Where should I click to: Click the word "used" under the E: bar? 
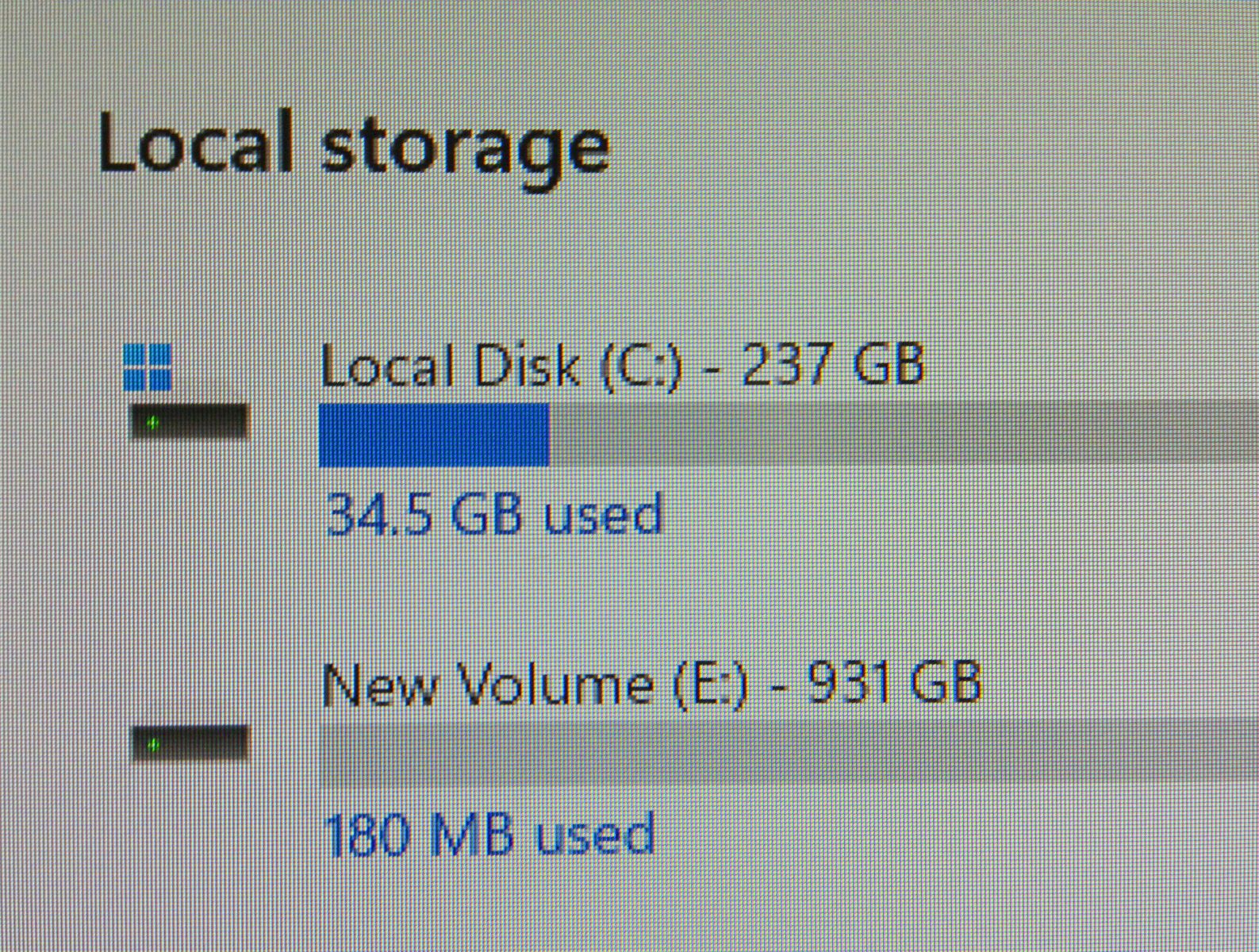pos(594,835)
